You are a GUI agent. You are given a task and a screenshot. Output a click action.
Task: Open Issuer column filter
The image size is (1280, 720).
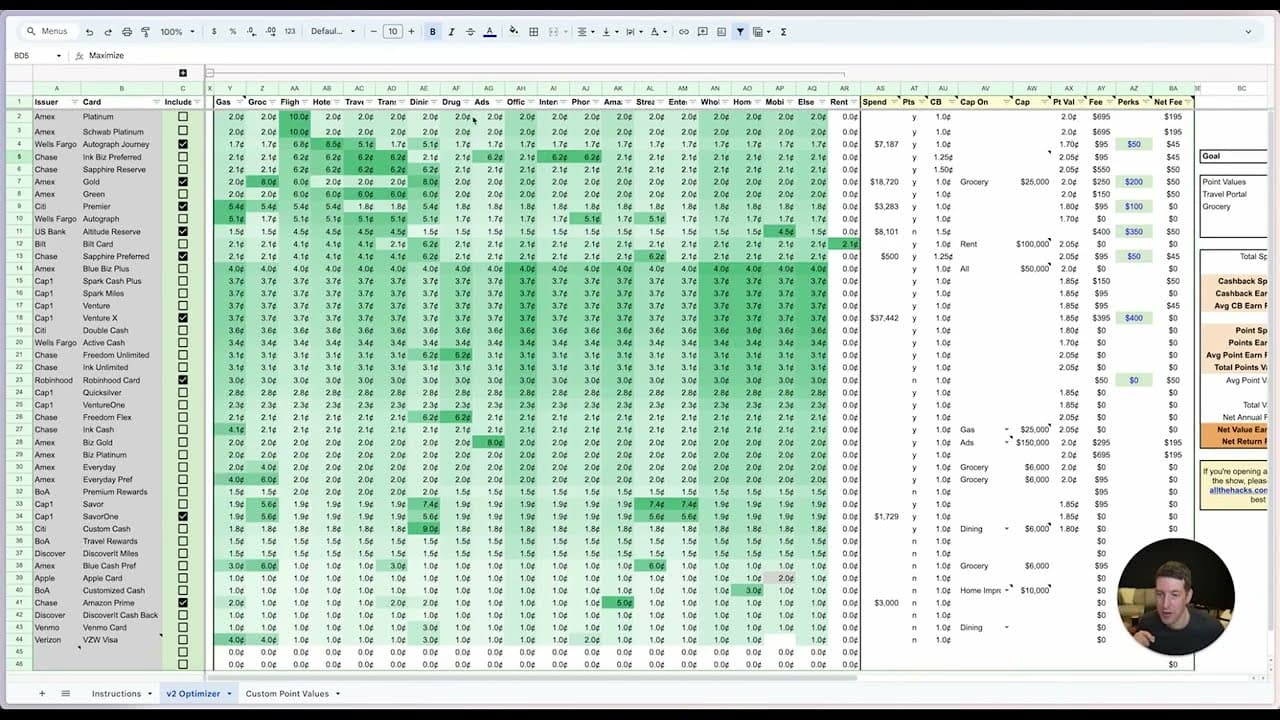click(x=73, y=102)
